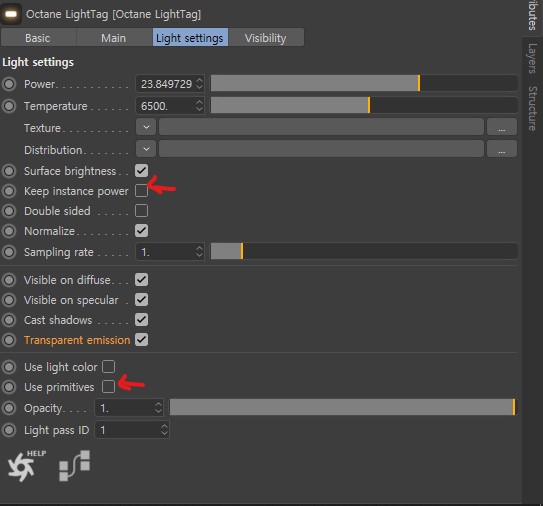Open the Texture dropdown arrow
This screenshot has height=506, width=543.
[146, 127]
